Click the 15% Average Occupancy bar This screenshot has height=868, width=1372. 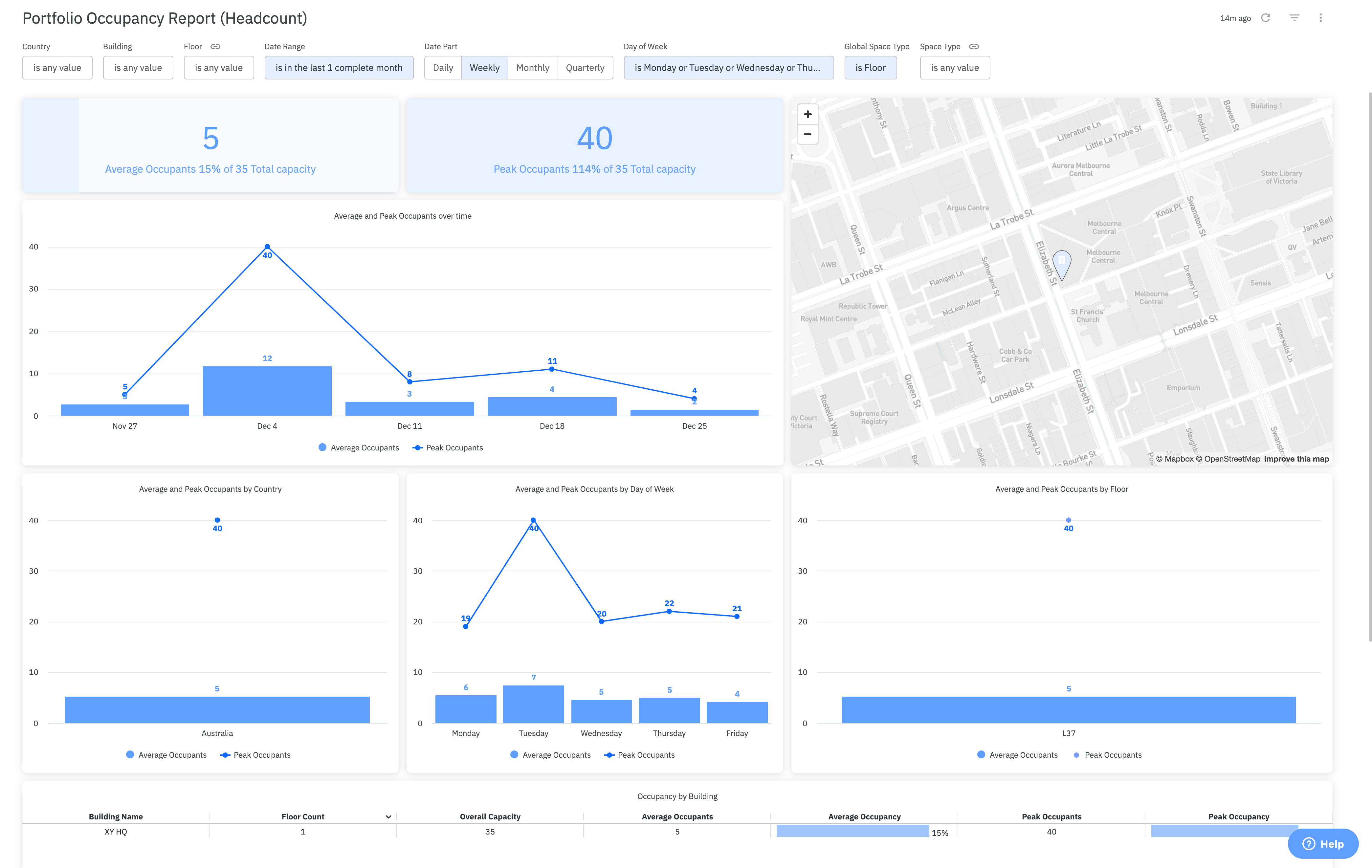click(852, 832)
